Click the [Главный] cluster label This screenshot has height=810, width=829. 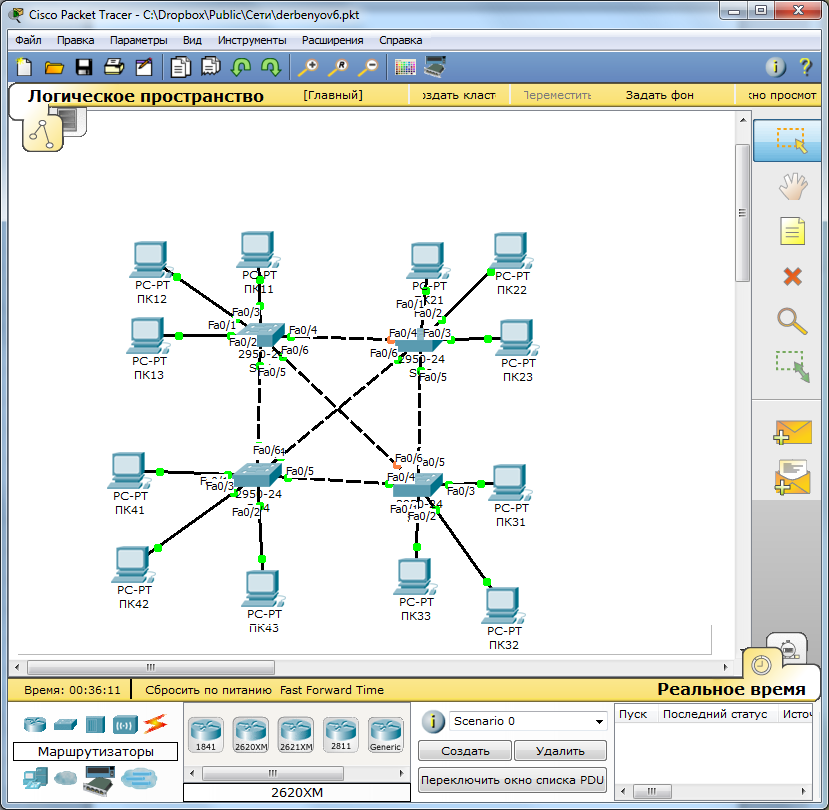(x=333, y=95)
